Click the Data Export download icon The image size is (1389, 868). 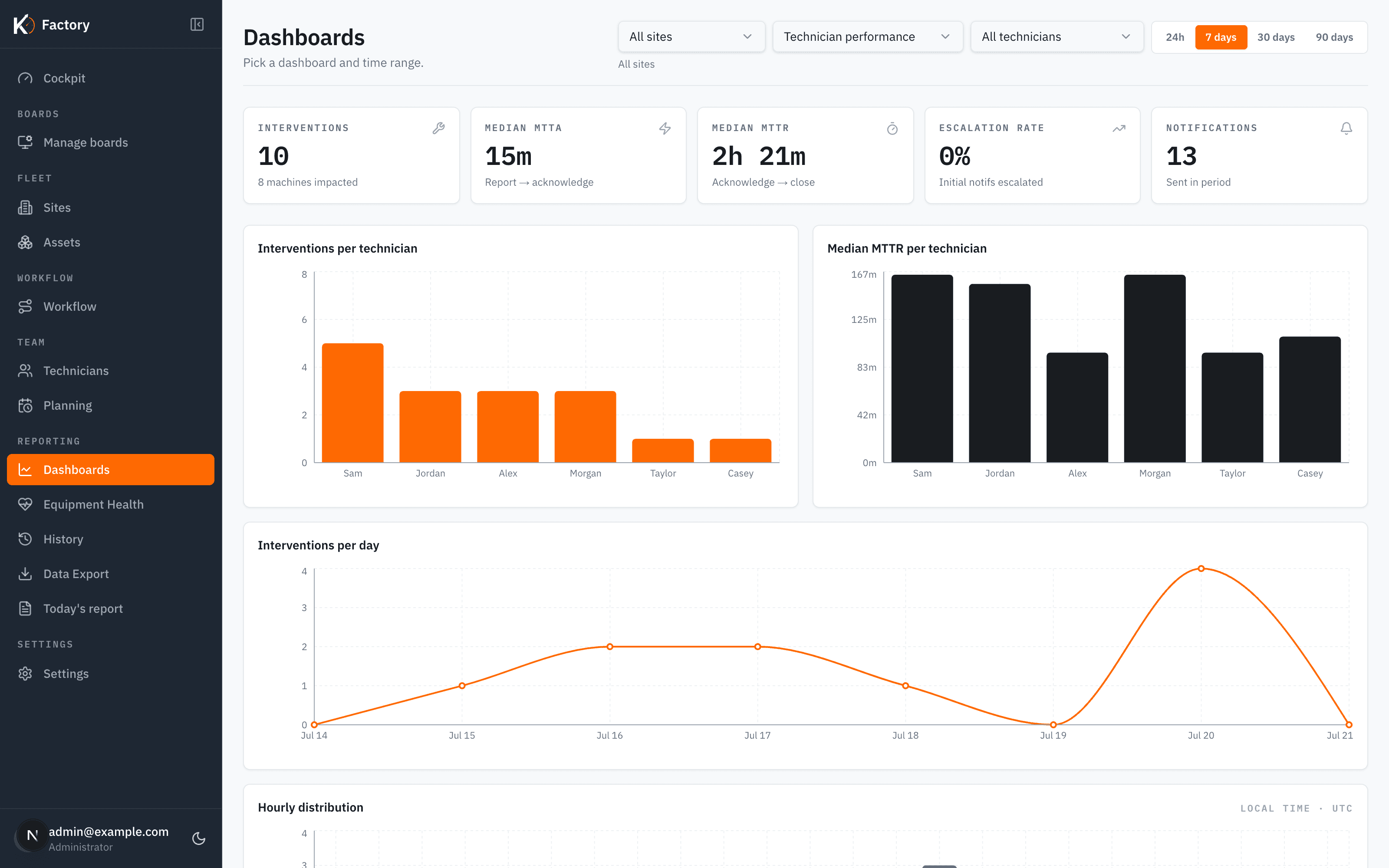[25, 573]
